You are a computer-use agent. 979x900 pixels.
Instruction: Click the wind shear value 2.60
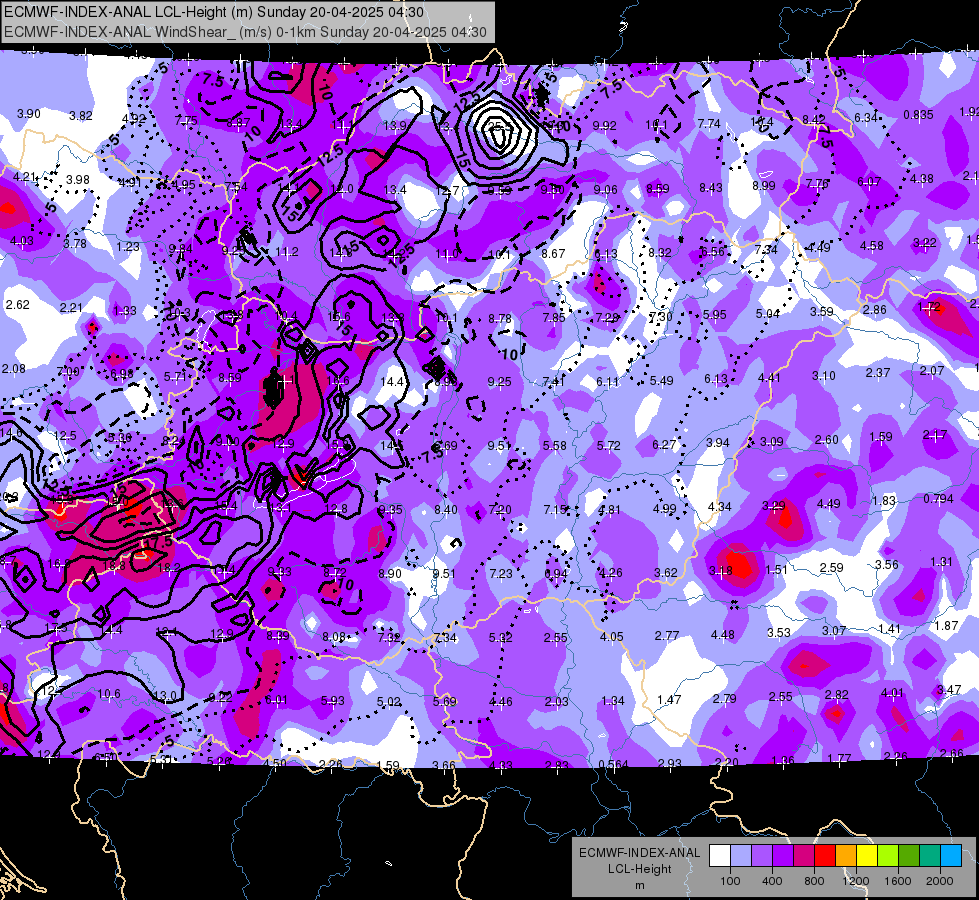click(x=827, y=440)
